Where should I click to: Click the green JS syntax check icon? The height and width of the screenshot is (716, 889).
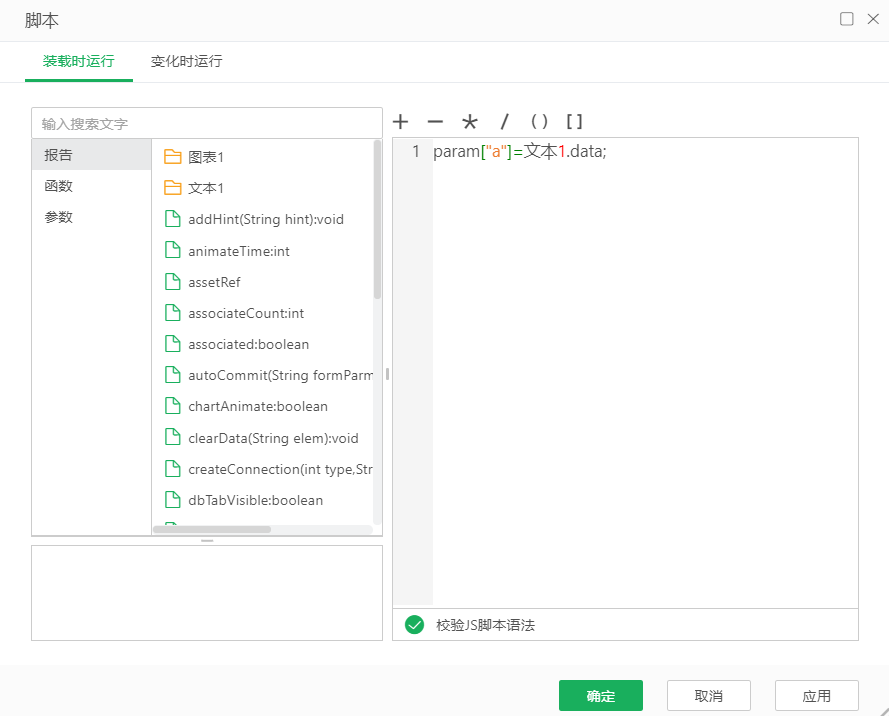(x=415, y=625)
